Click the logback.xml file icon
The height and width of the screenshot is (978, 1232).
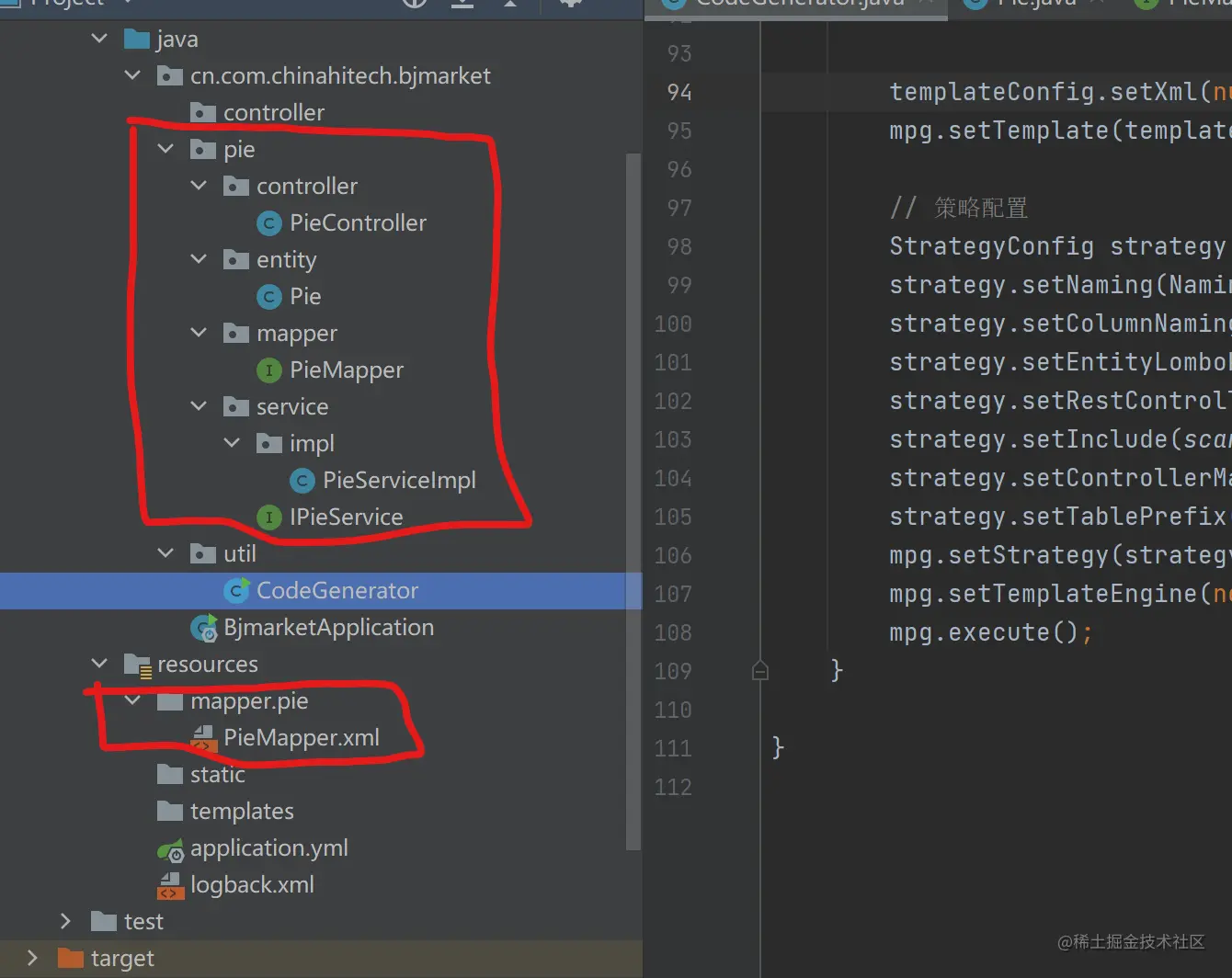click(x=170, y=885)
